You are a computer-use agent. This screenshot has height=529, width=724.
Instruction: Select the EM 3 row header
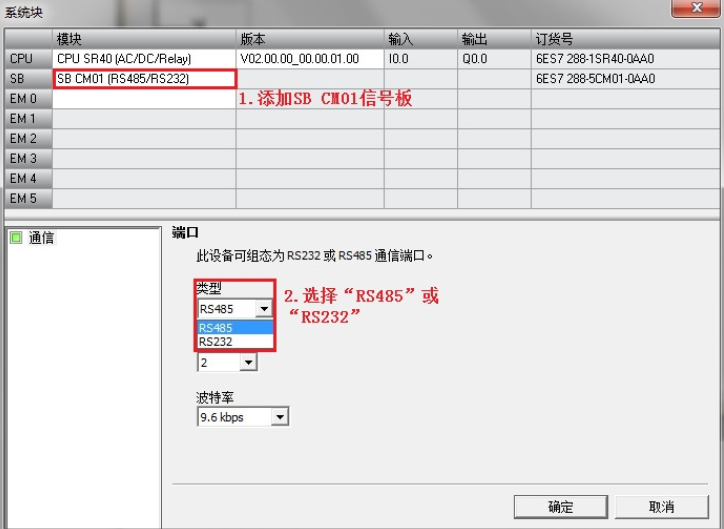click(29, 158)
